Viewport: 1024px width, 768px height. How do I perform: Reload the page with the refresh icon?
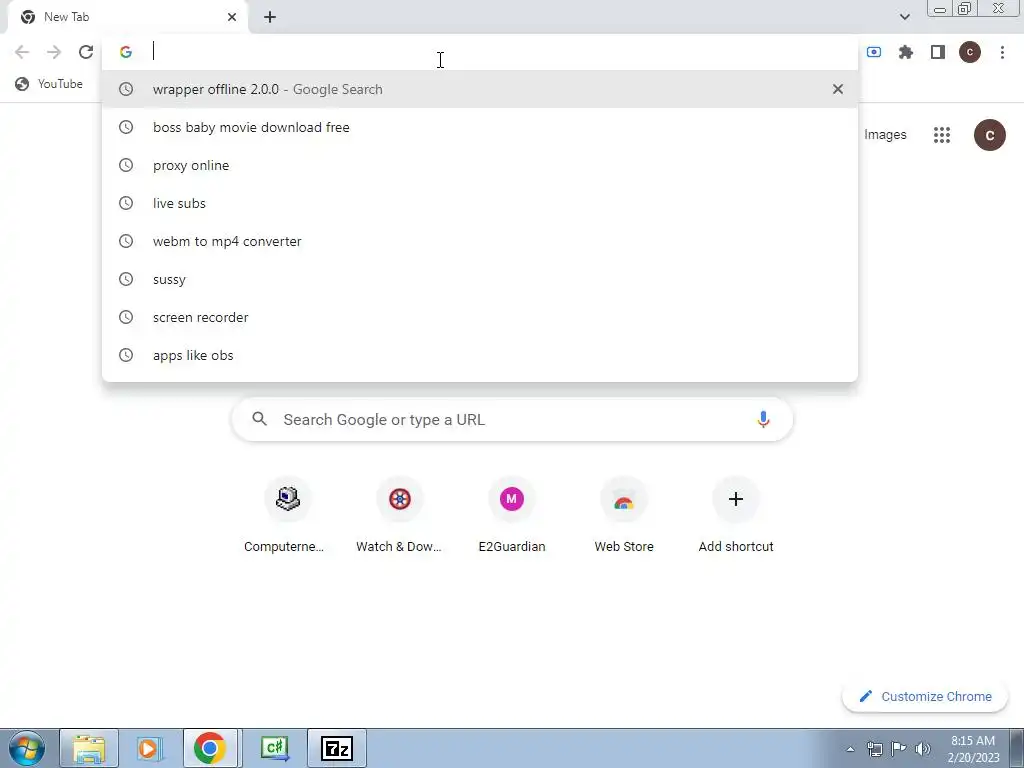(x=86, y=52)
